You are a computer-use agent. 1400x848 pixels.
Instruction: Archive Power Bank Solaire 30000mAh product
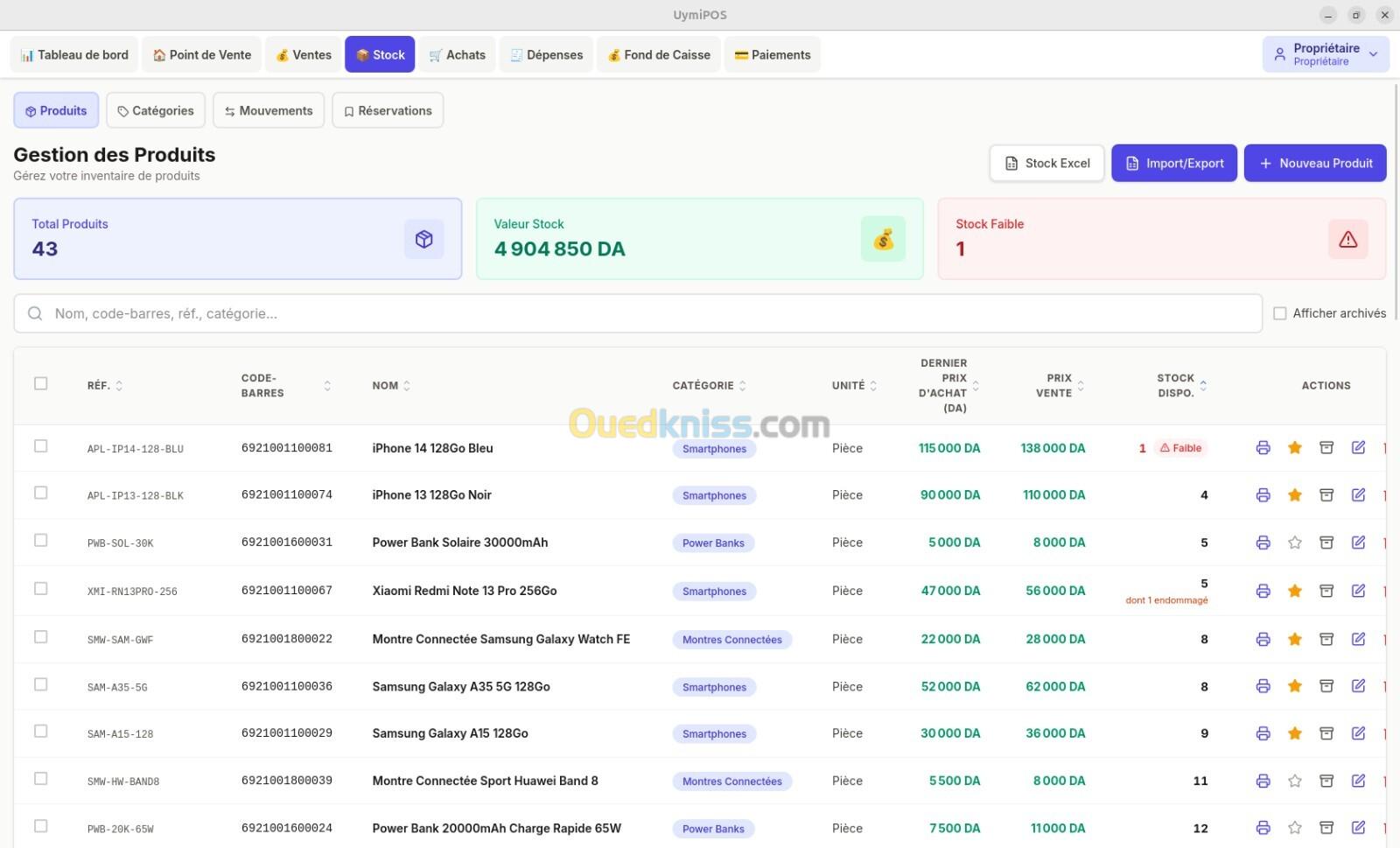(1326, 543)
